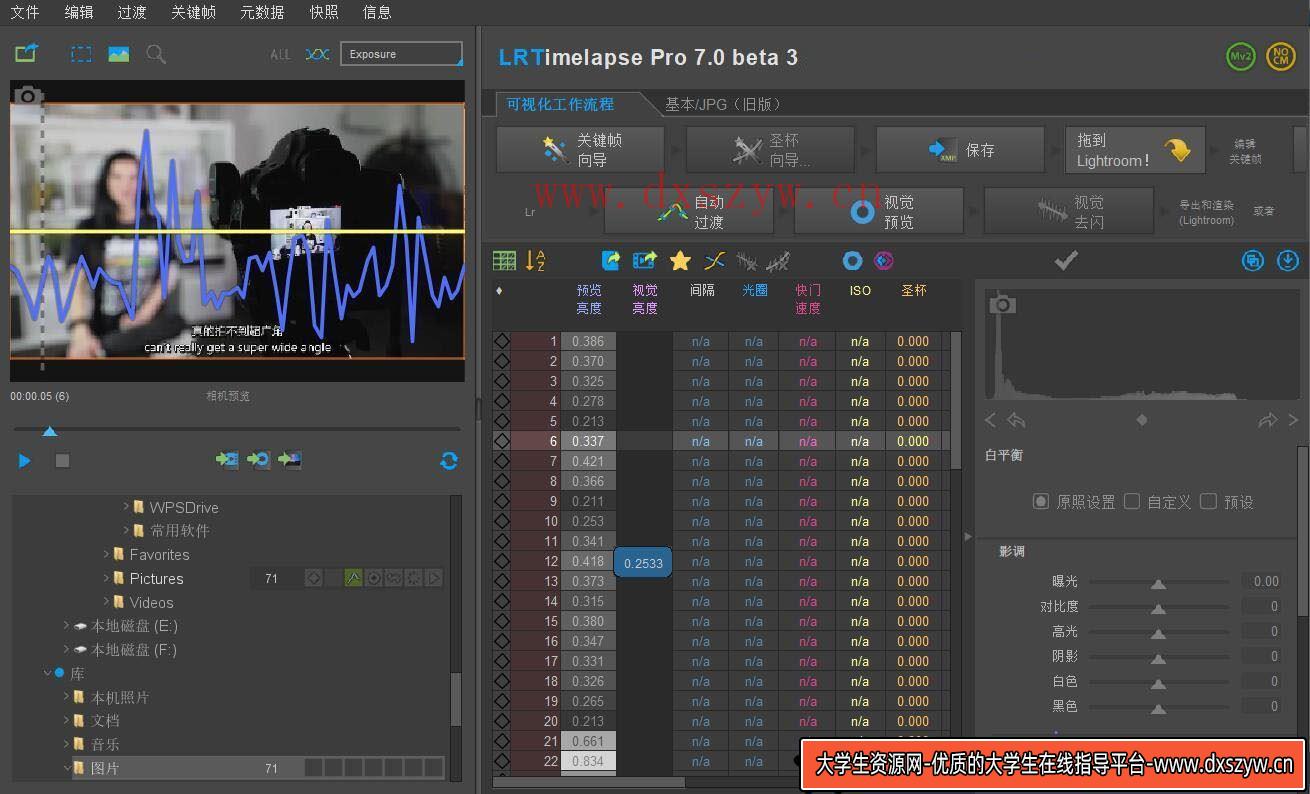The image size is (1310, 794).
Task: Select the 自定义 white balance option
Action: tap(1132, 501)
